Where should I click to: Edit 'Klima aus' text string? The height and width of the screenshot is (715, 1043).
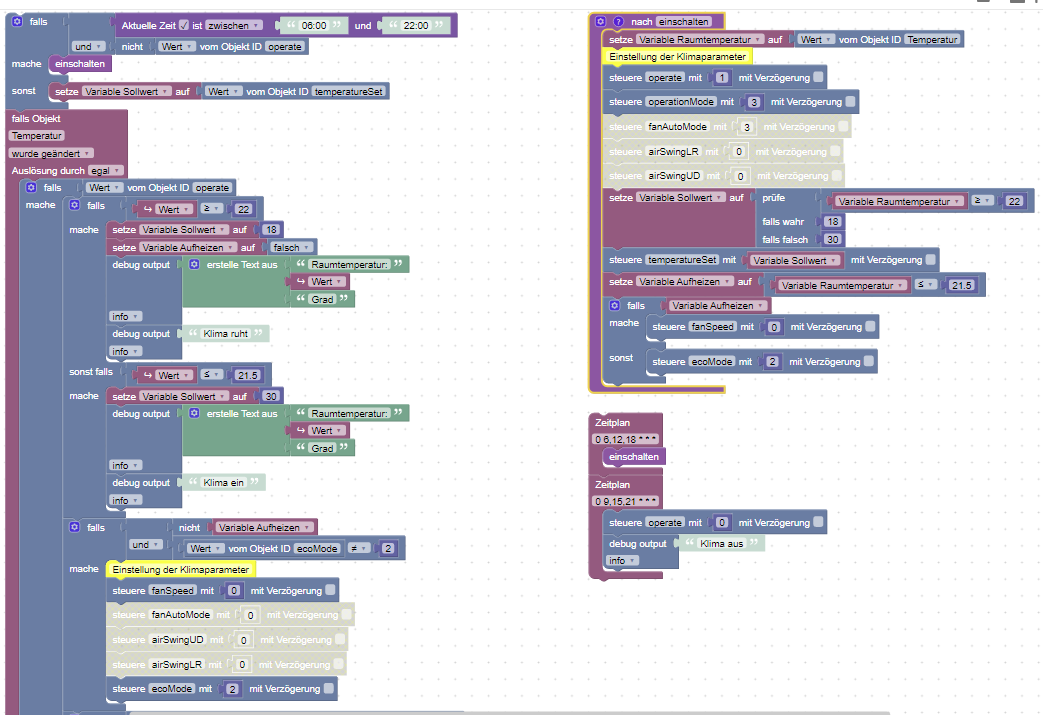point(722,543)
